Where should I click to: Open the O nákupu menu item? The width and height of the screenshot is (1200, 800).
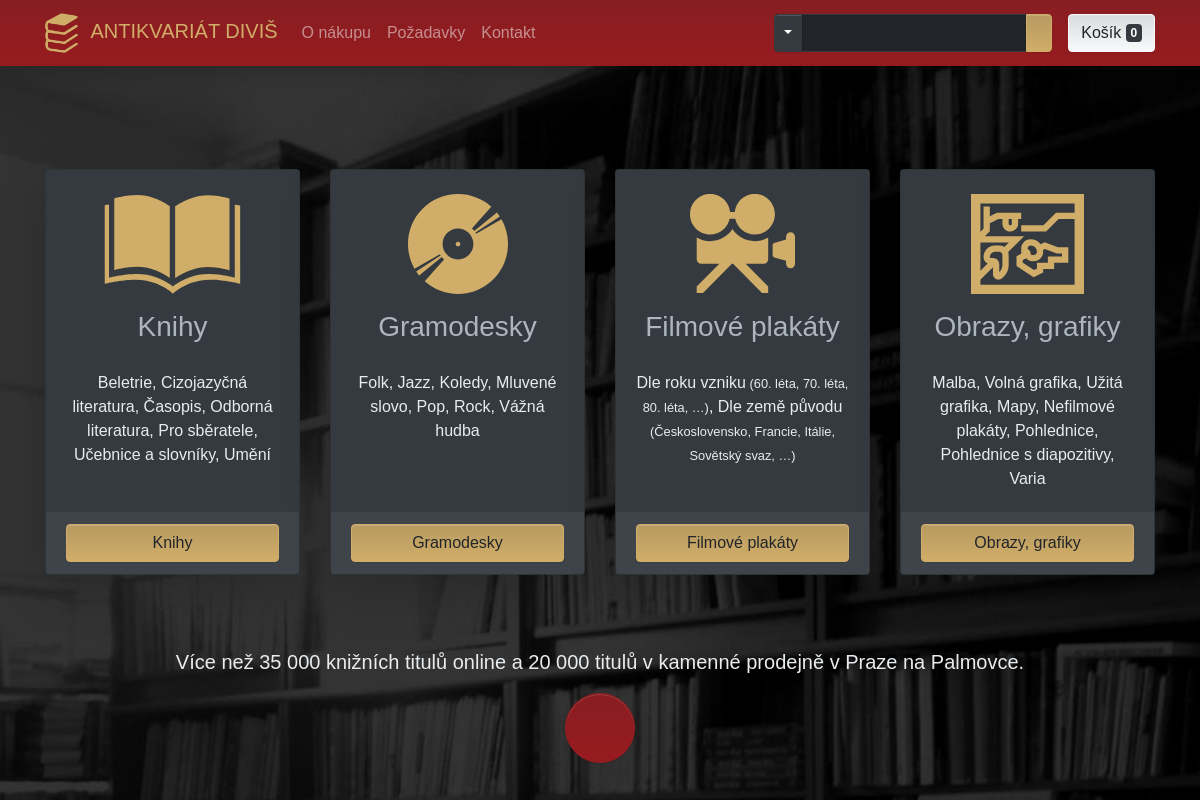point(336,33)
